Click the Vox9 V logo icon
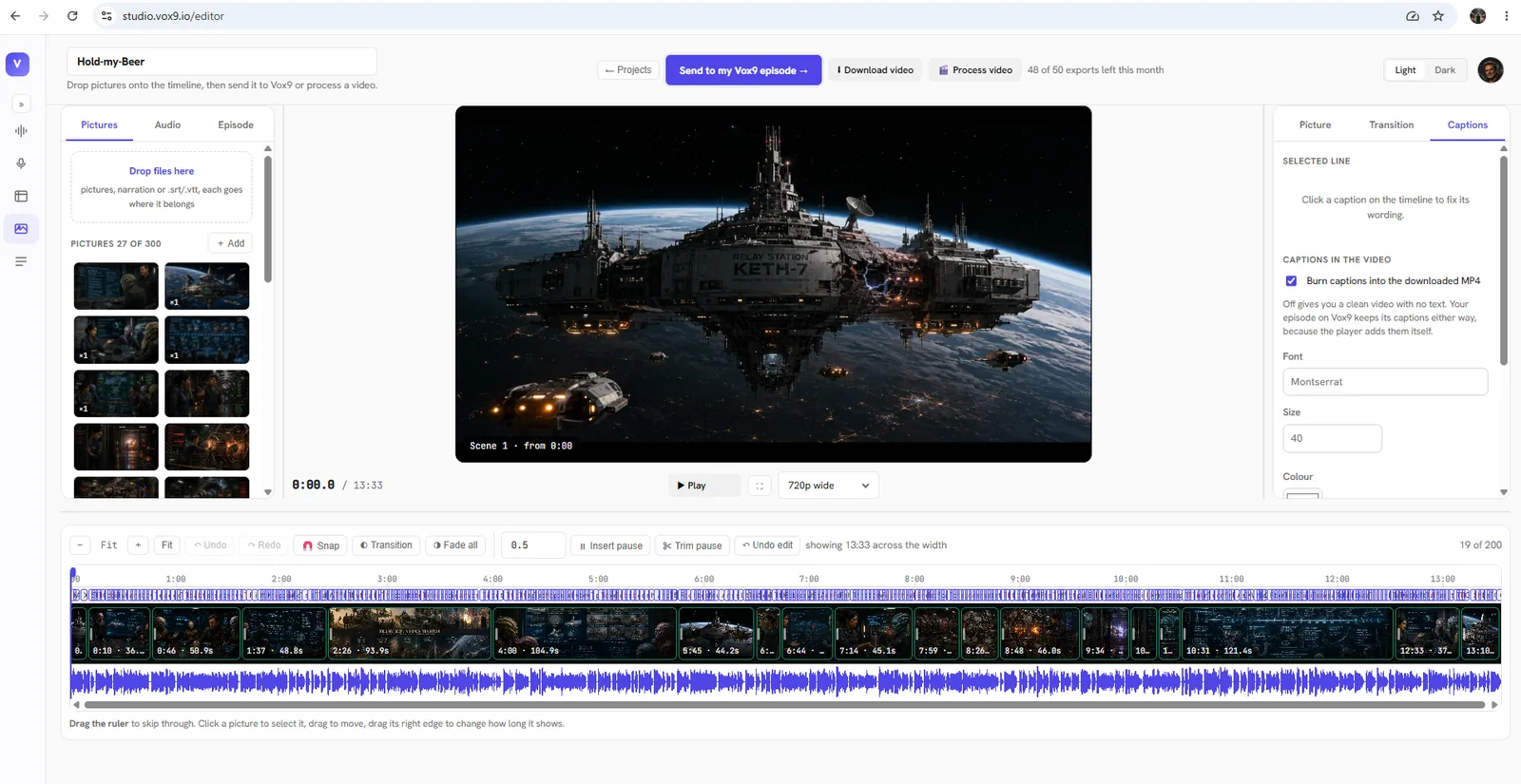Image resolution: width=1521 pixels, height=784 pixels. pos(17,64)
